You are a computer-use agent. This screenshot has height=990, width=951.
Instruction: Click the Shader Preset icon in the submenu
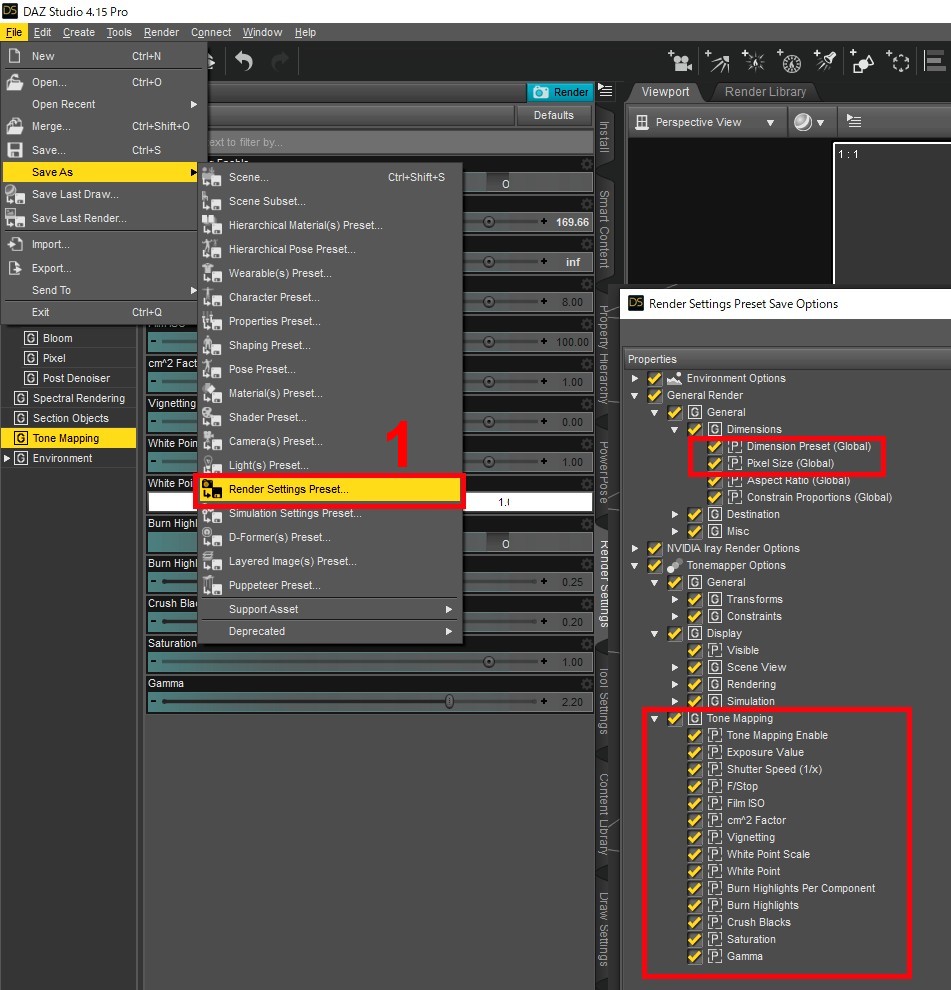point(212,417)
